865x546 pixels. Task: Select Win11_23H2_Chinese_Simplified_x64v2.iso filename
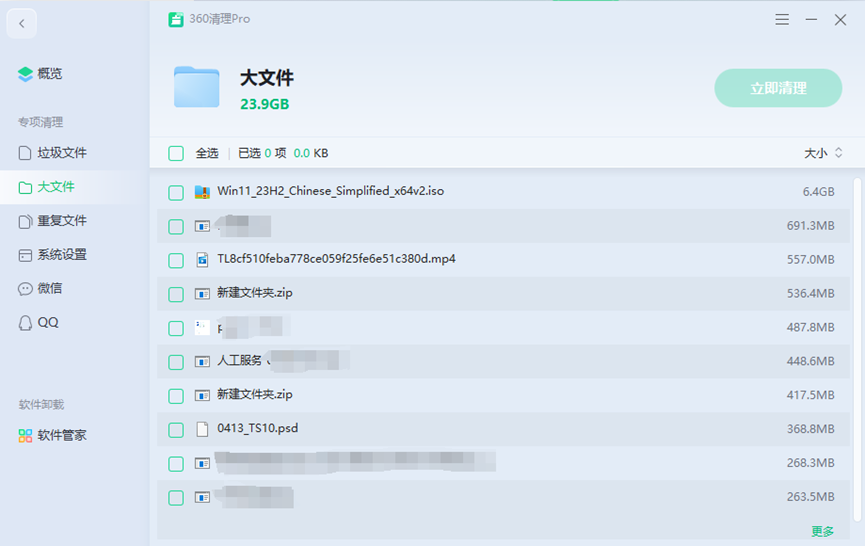coord(330,191)
